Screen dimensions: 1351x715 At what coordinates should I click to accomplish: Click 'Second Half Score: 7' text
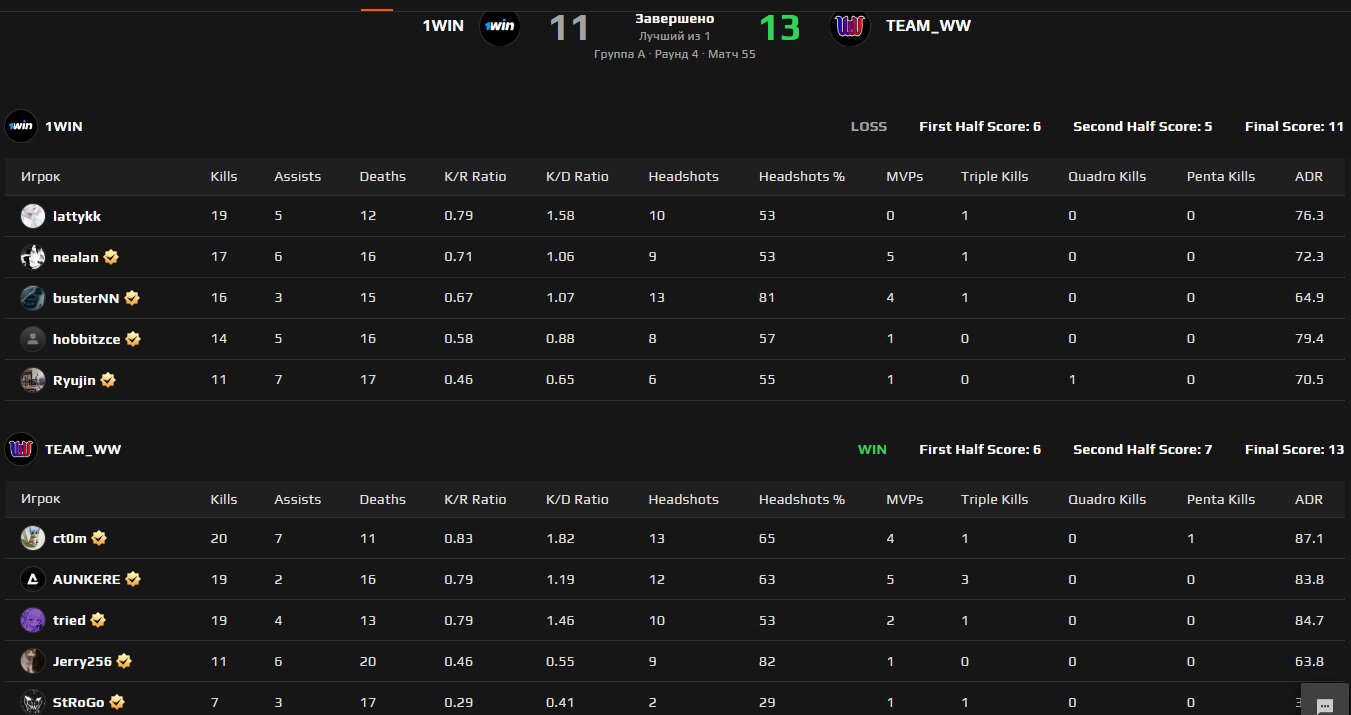[1143, 449]
